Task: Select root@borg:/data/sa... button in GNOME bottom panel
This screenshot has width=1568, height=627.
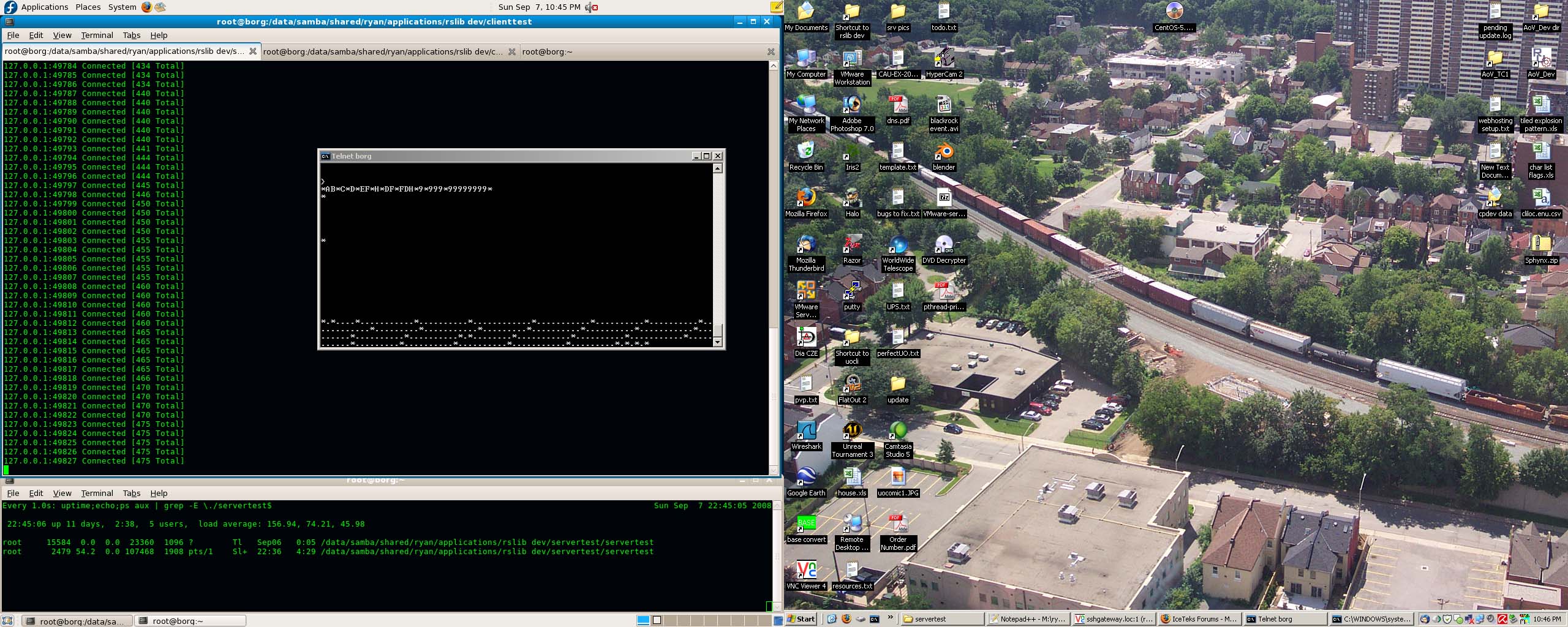Action: tap(77, 621)
